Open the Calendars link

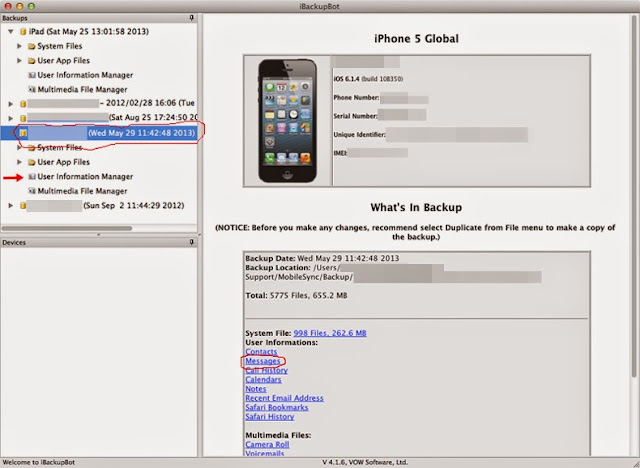[x=263, y=379]
